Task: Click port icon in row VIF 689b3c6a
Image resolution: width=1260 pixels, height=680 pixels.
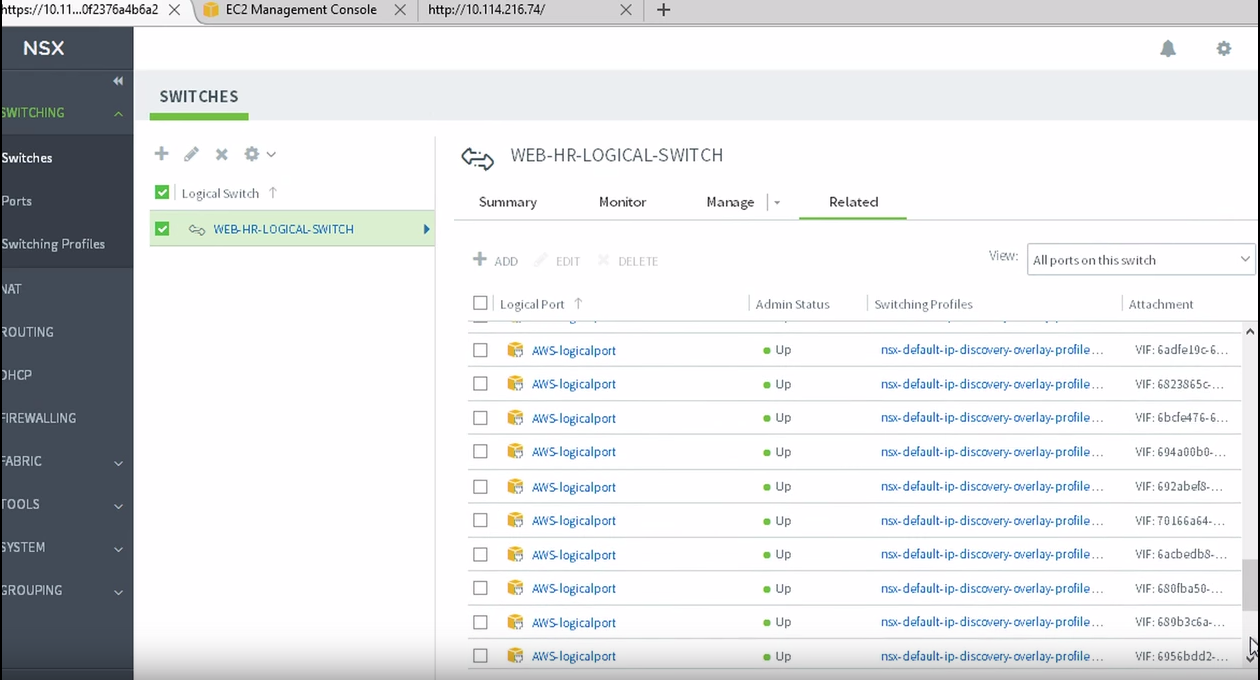Action: pyautogui.click(x=515, y=623)
